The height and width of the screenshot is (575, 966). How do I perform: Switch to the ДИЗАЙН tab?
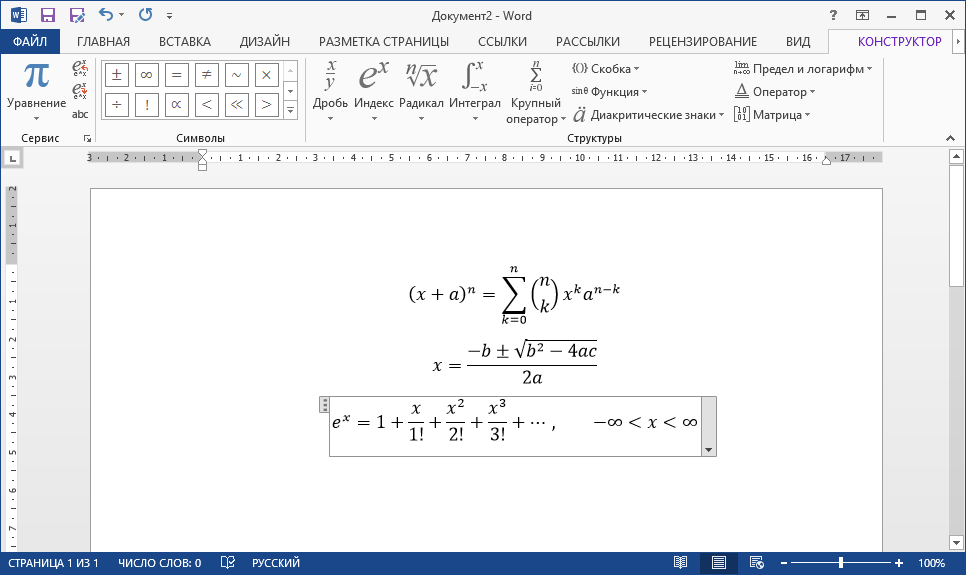coord(265,41)
